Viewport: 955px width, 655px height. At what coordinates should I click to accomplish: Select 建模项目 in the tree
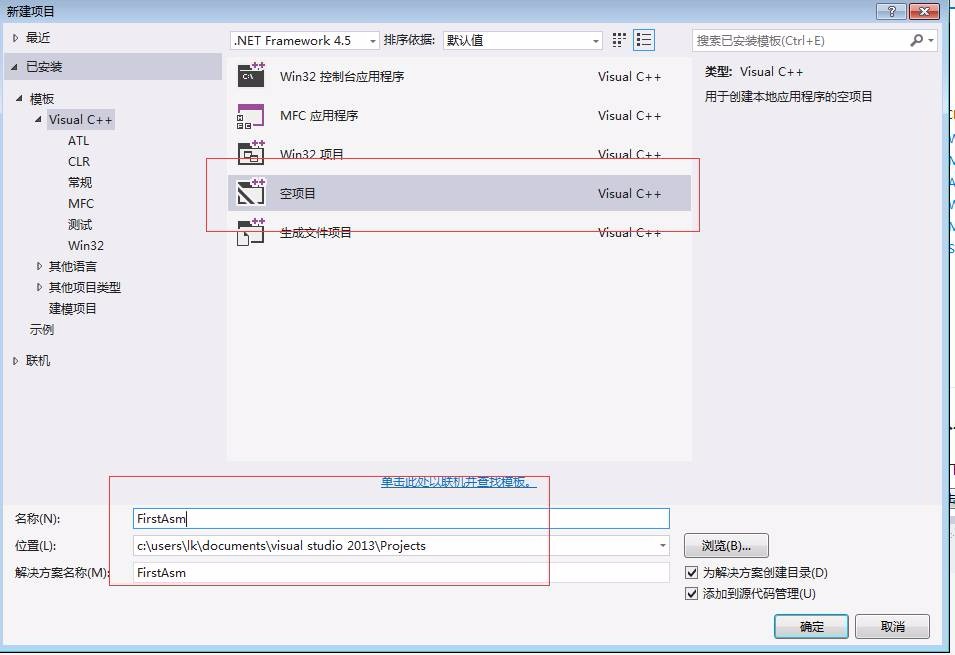tap(72, 308)
